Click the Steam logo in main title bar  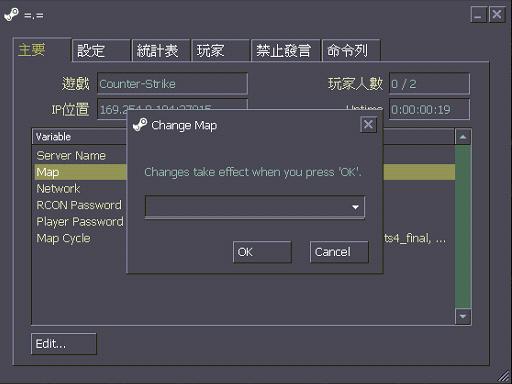pyautogui.click(x=11, y=15)
